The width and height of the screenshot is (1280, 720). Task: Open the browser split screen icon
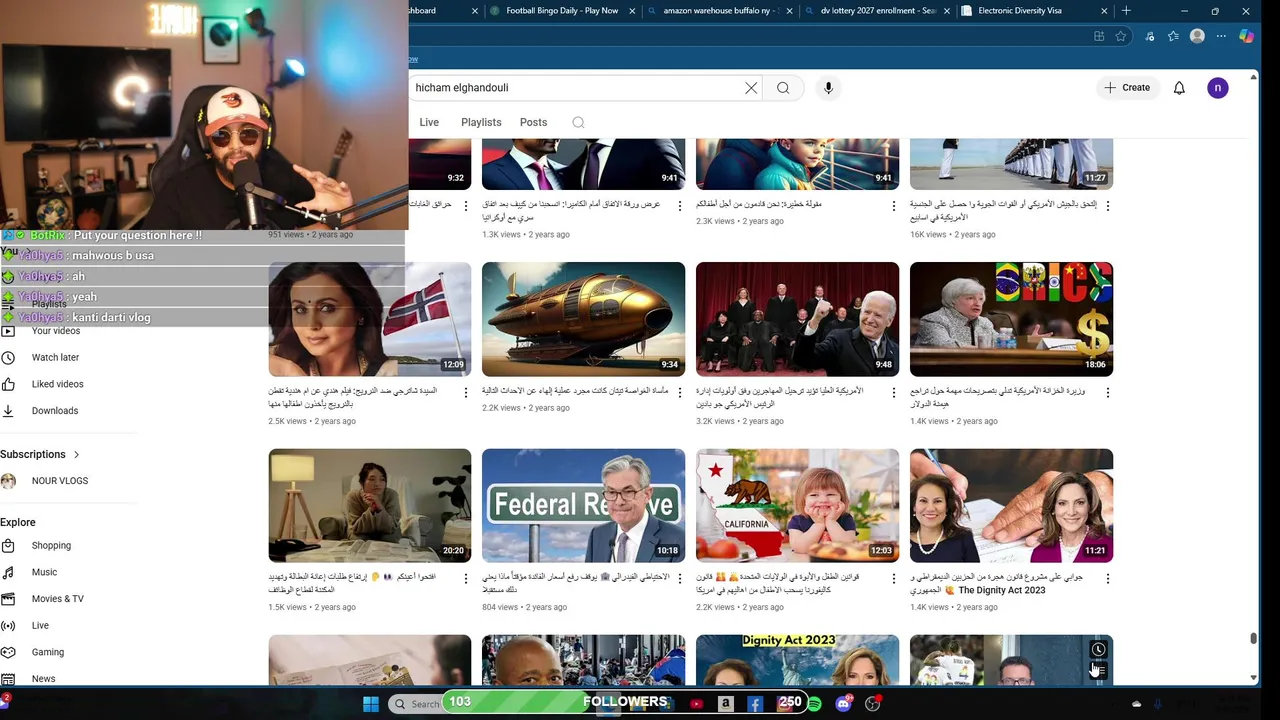(x=1099, y=36)
